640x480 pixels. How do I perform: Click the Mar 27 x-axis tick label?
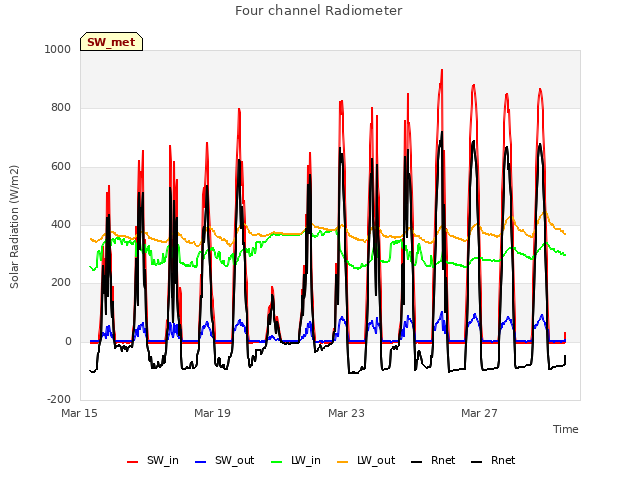point(479,413)
